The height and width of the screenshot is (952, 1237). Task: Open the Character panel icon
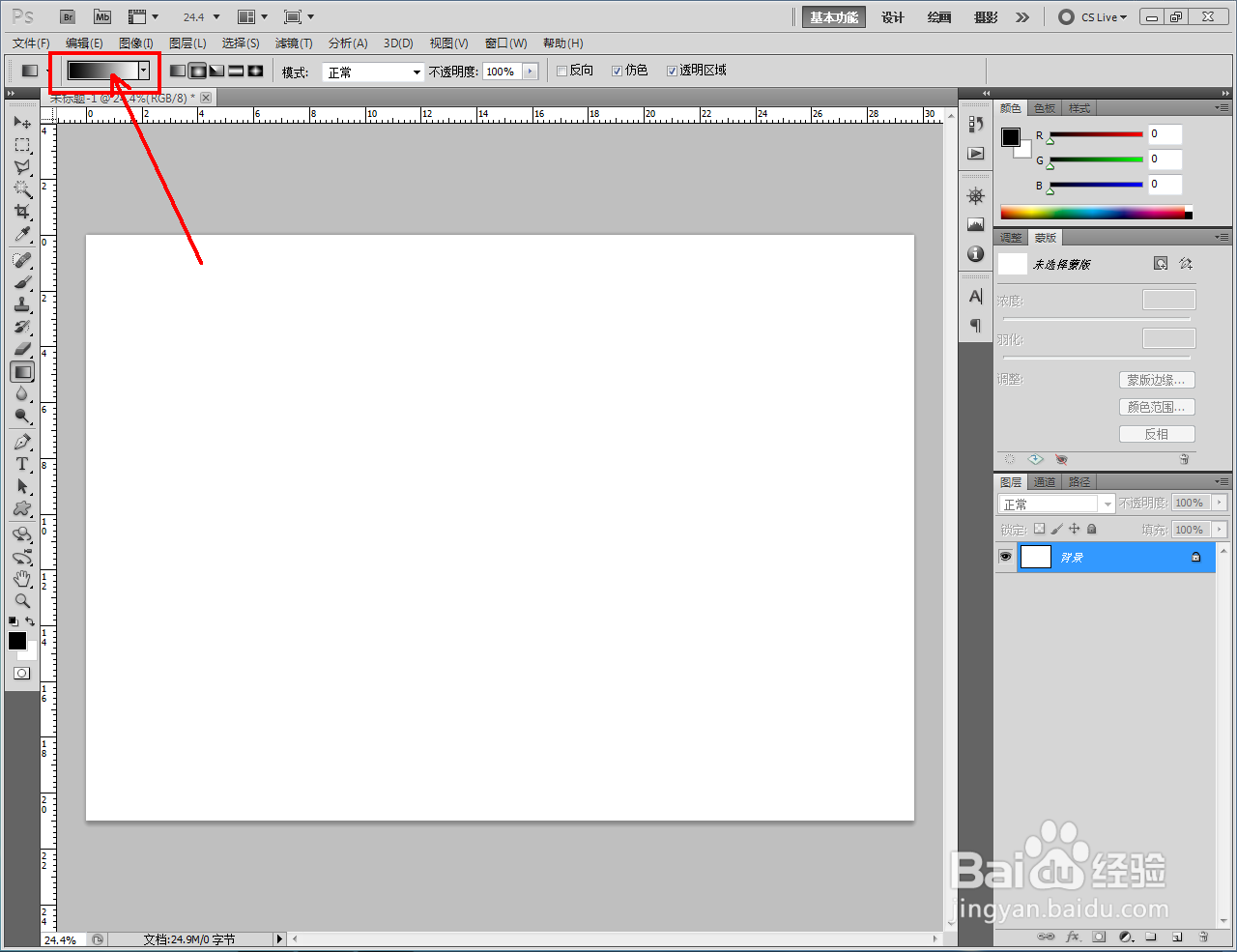pyautogui.click(x=976, y=296)
